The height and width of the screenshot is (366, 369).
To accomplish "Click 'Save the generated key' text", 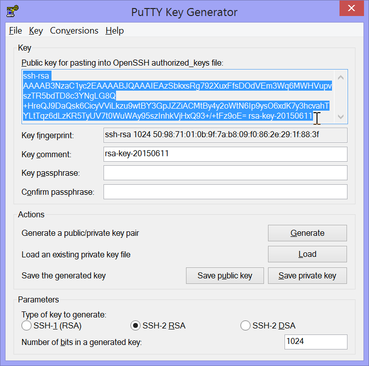I will 63,276.
